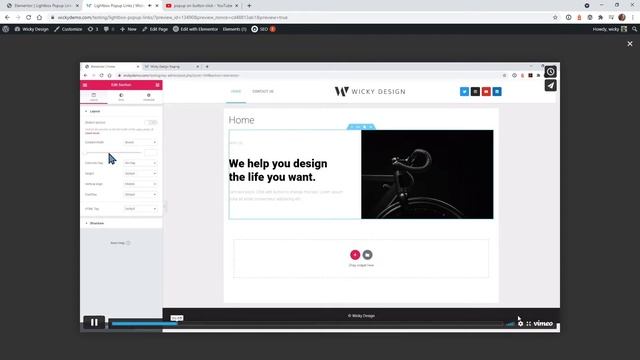Click Edit with Elementor
The height and width of the screenshot is (360, 640).
pos(196,29)
